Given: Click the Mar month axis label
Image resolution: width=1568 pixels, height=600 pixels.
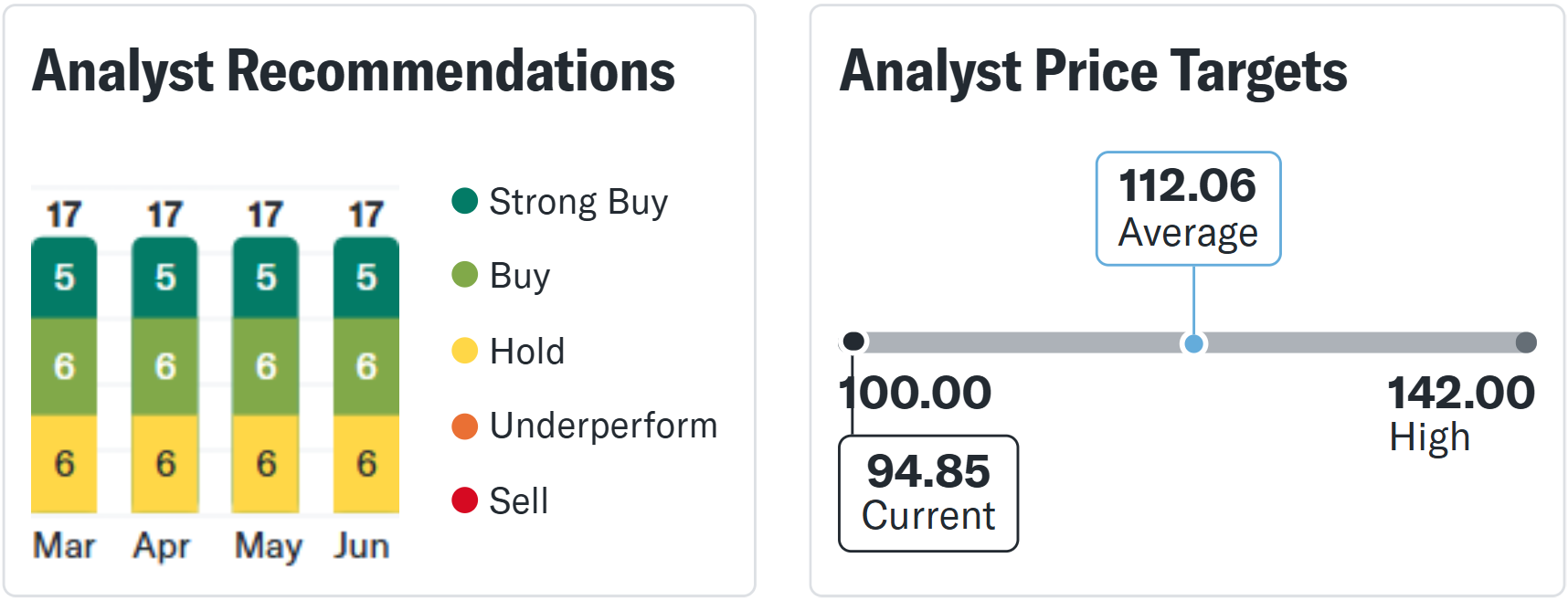Looking at the screenshot, I should (x=64, y=546).
